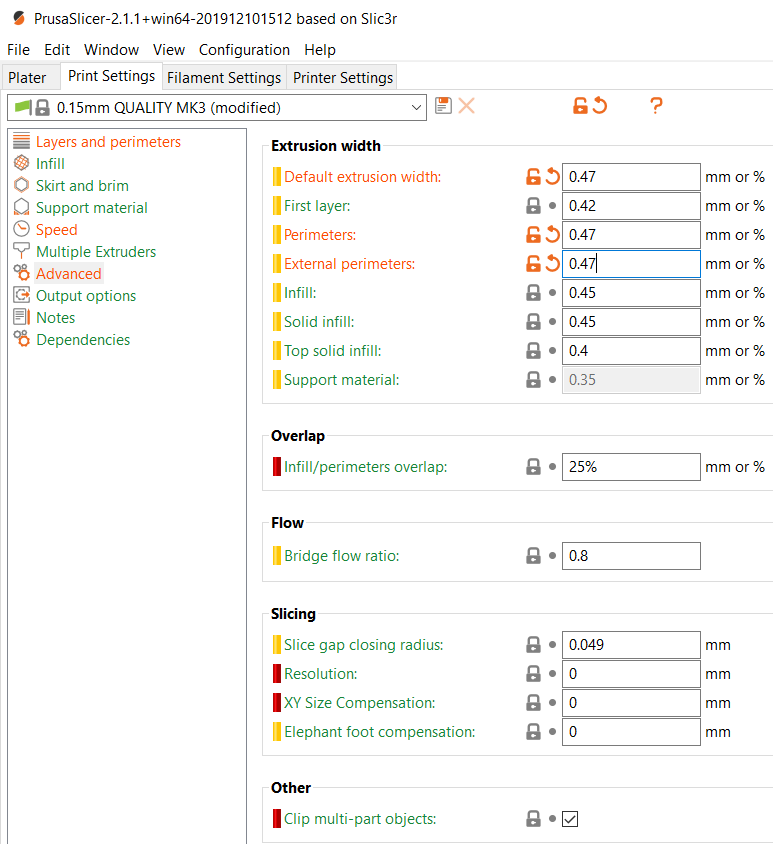Viewport: 773px width, 844px height.
Task: Click lock icon beside Bridge flow ratio
Action: tap(533, 555)
